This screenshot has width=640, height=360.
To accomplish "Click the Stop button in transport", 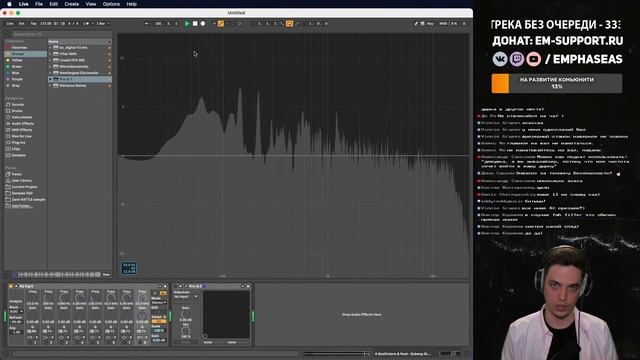I will (195, 24).
